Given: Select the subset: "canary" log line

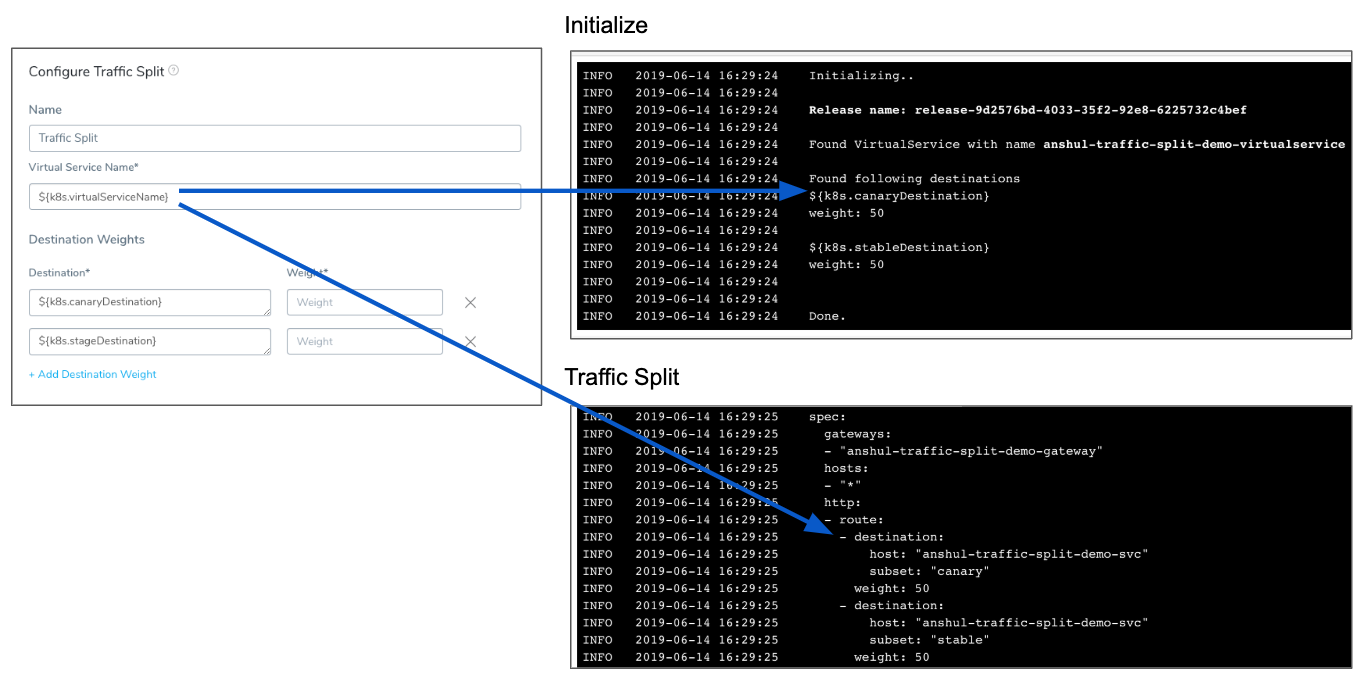Looking at the screenshot, I should [x=929, y=571].
